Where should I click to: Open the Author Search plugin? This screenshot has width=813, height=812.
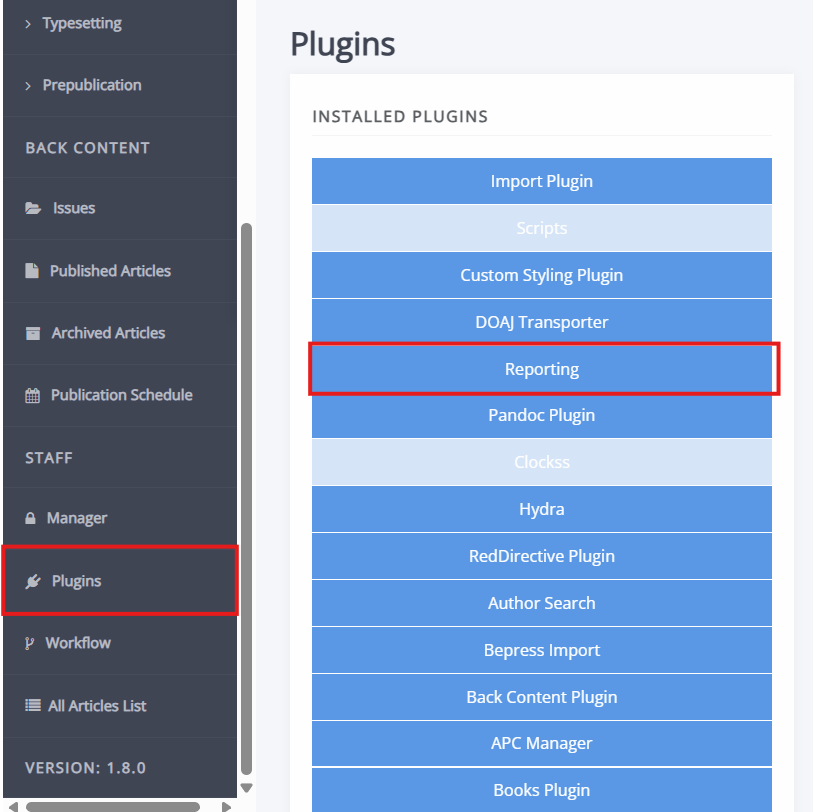click(x=541, y=603)
